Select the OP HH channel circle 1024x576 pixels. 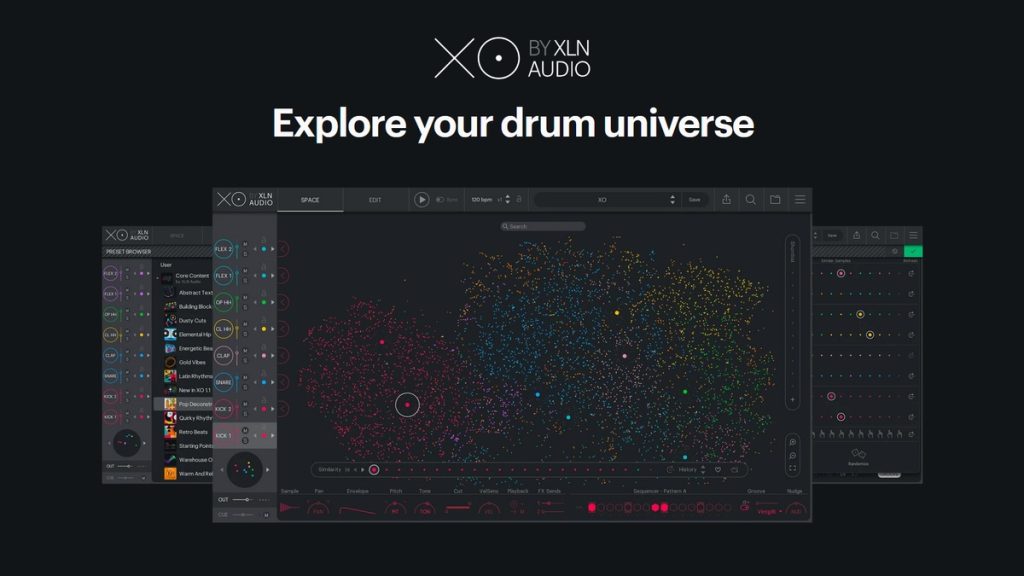tap(223, 302)
